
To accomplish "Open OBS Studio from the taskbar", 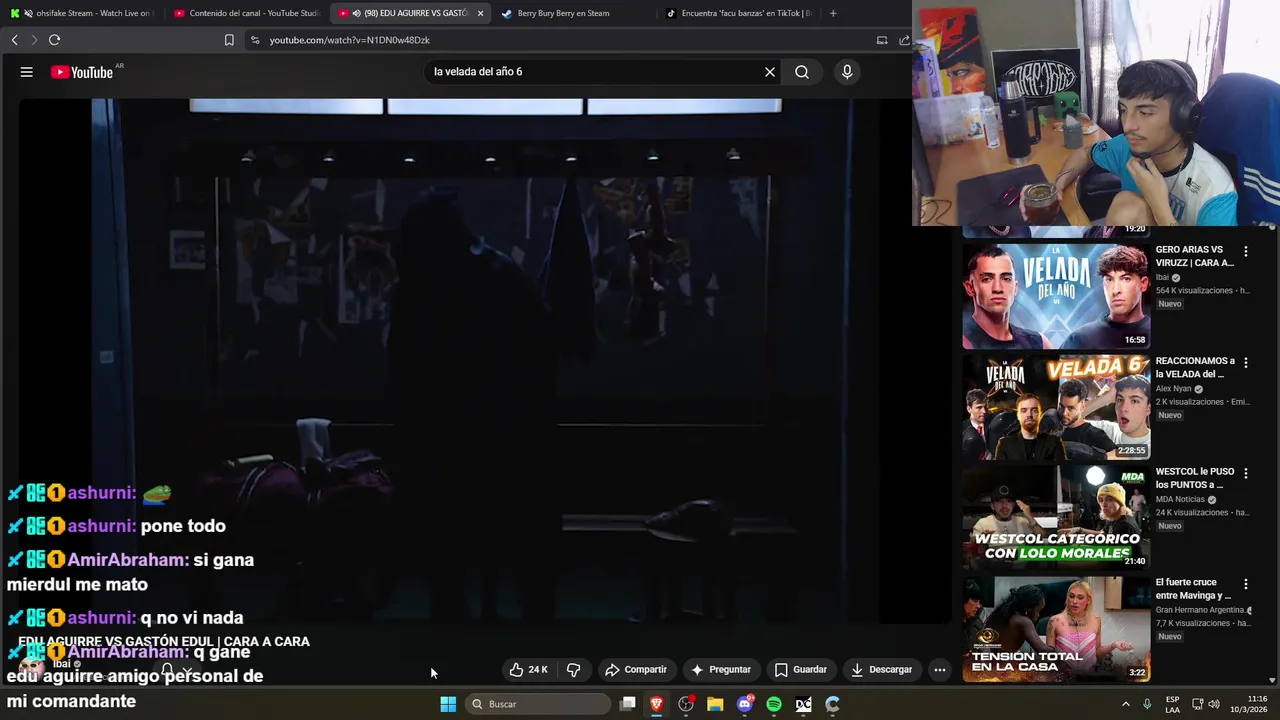I will click(x=686, y=704).
